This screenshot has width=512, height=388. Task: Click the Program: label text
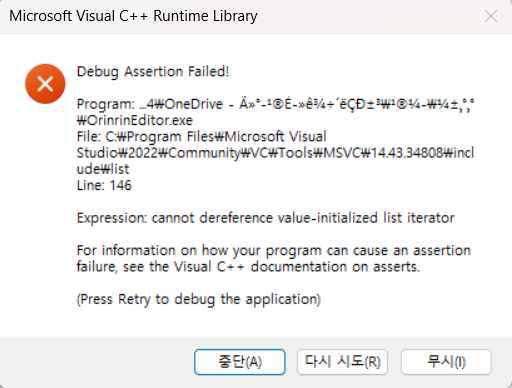tap(106, 104)
